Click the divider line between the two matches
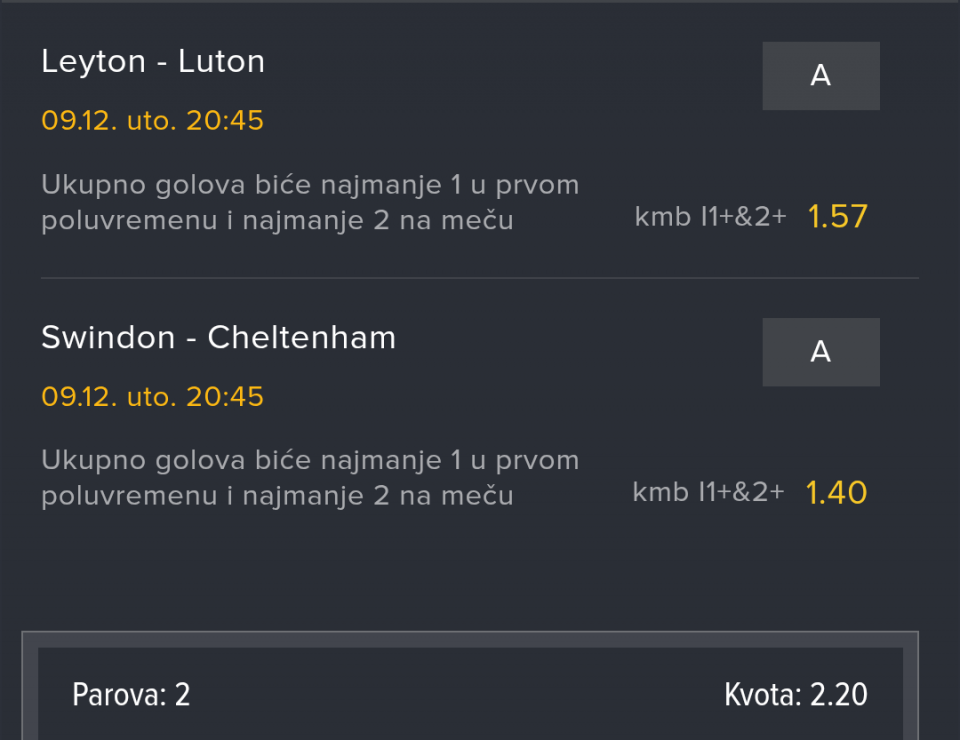 [x=479, y=278]
